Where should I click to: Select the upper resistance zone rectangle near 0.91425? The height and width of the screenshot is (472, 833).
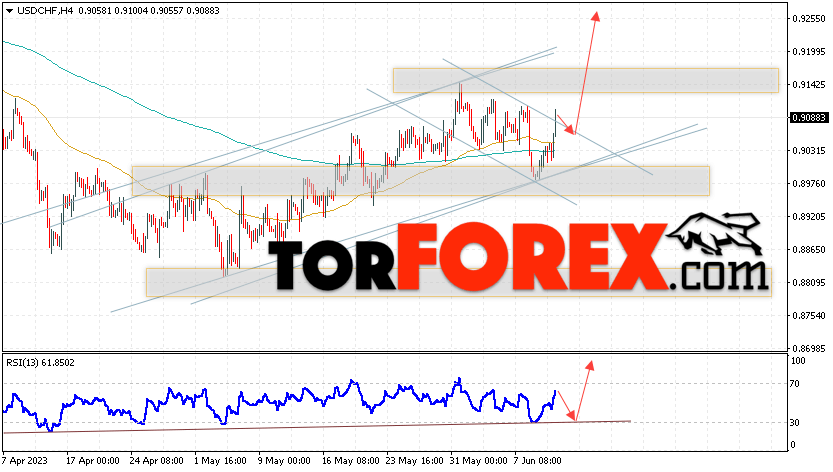click(585, 80)
